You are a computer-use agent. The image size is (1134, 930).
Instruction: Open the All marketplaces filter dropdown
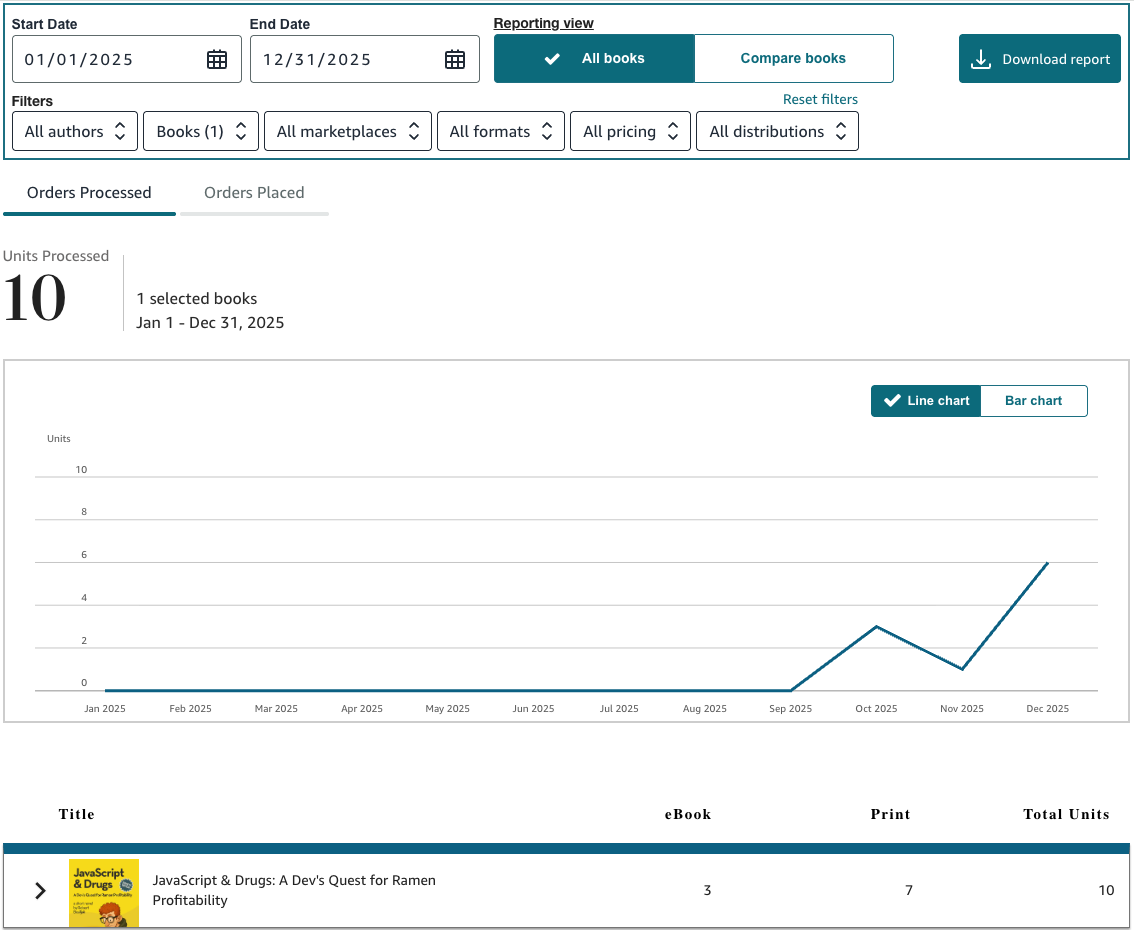347,131
